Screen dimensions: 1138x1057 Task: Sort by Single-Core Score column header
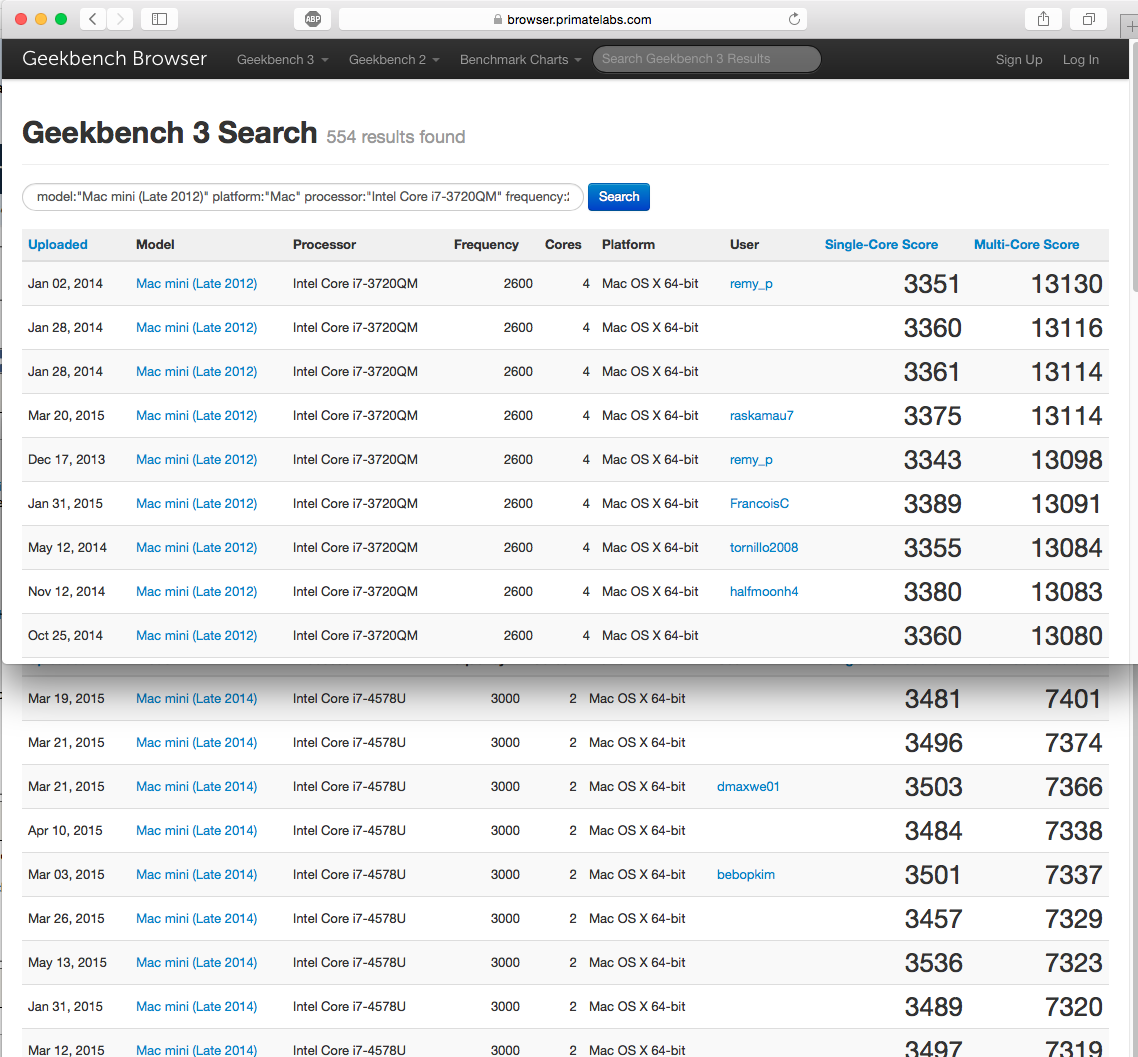[881, 245]
